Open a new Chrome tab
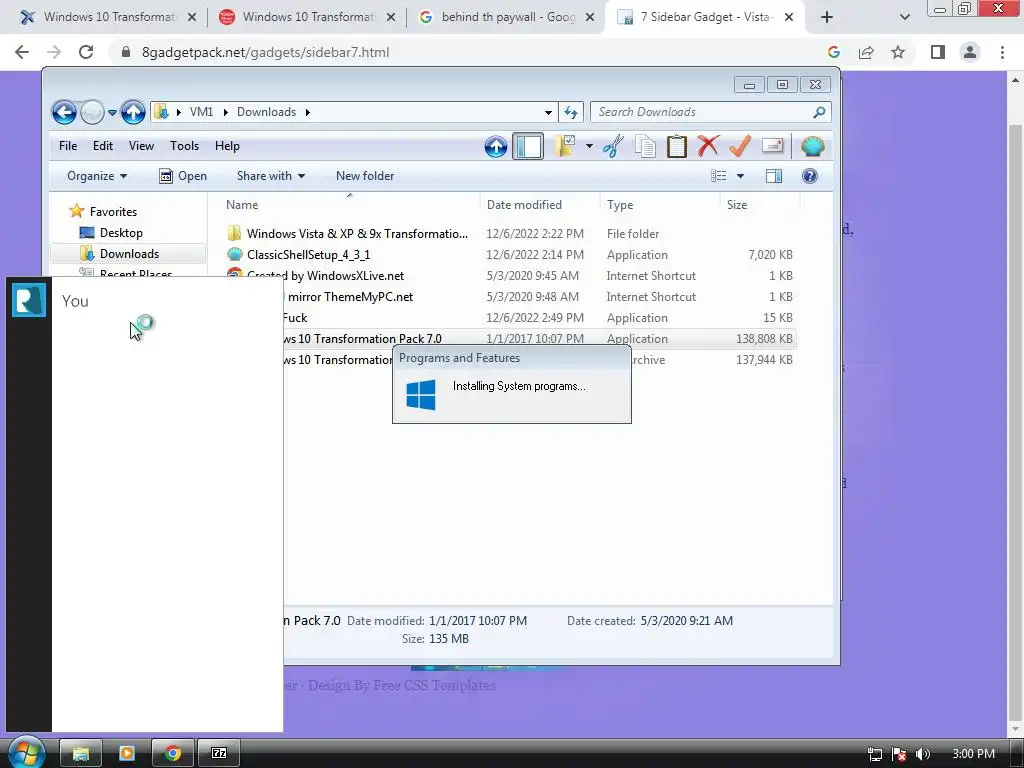This screenshot has width=1024, height=768. coord(827,17)
